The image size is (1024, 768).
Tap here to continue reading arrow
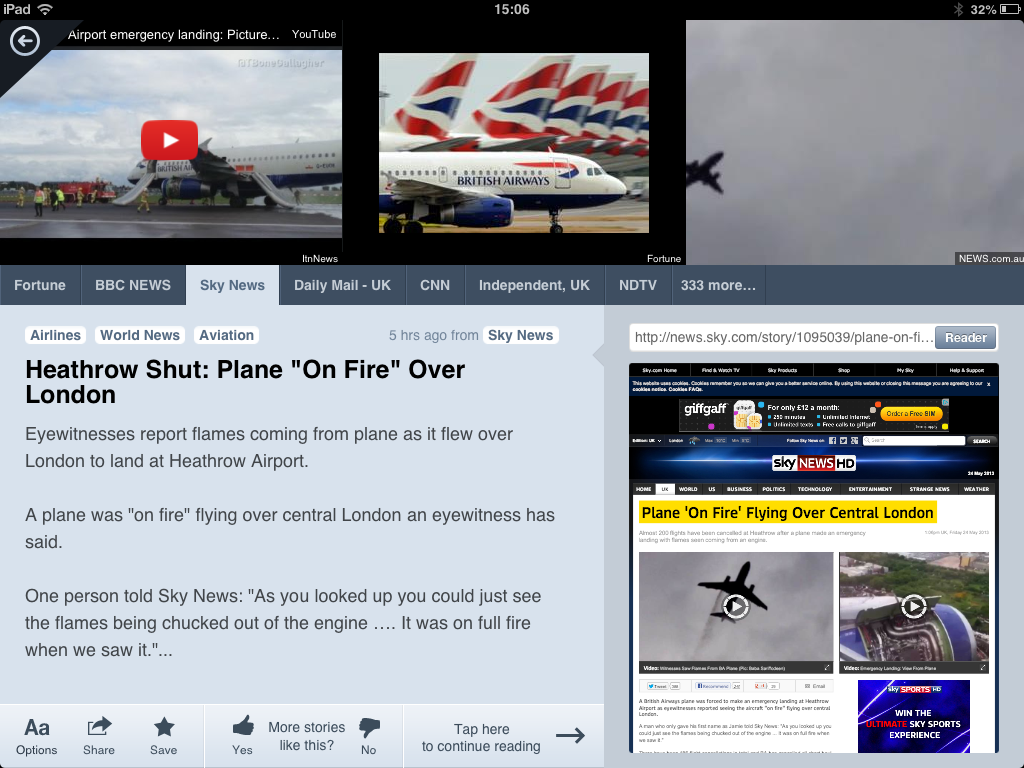tap(570, 736)
